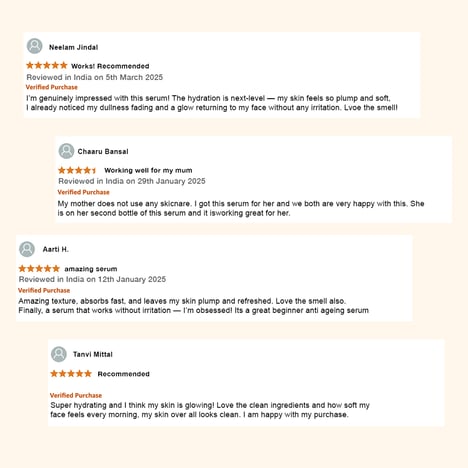Screen dimensions: 468x468
Task: Click the star rating in Tanvi Mittal's review
Action: point(71,373)
